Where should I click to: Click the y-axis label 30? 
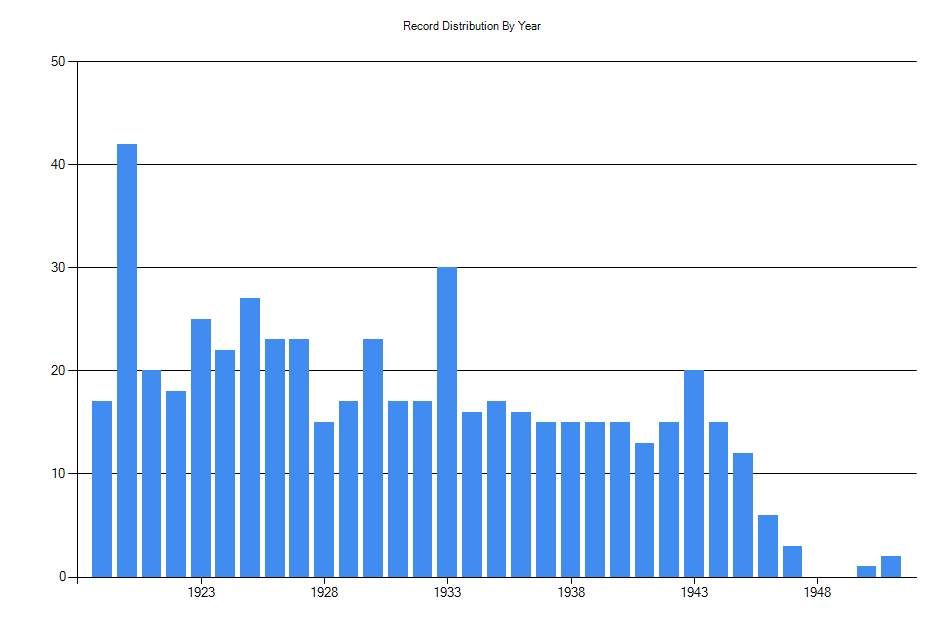click(x=58, y=268)
